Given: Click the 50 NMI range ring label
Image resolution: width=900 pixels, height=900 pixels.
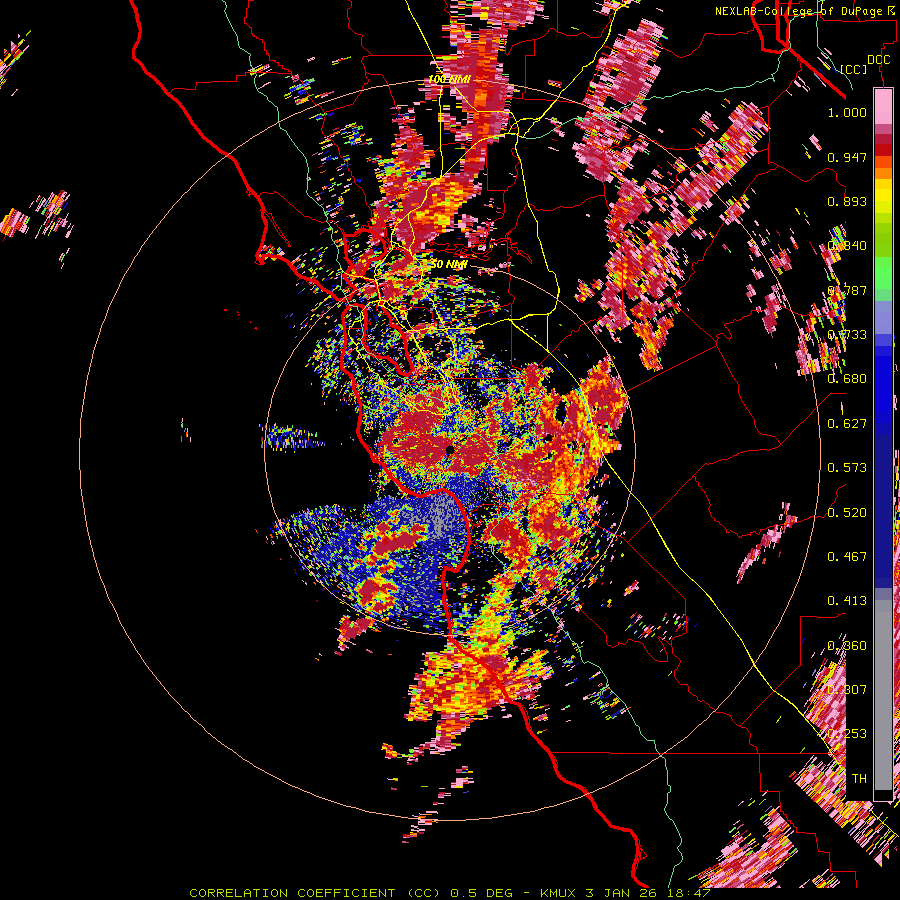Looking at the screenshot, I should coord(449,265).
